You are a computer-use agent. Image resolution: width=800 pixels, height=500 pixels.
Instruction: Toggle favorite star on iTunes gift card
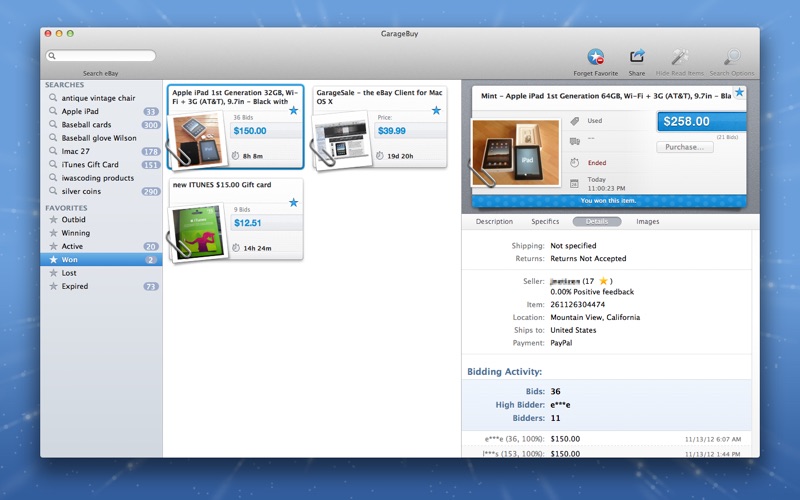coord(293,203)
